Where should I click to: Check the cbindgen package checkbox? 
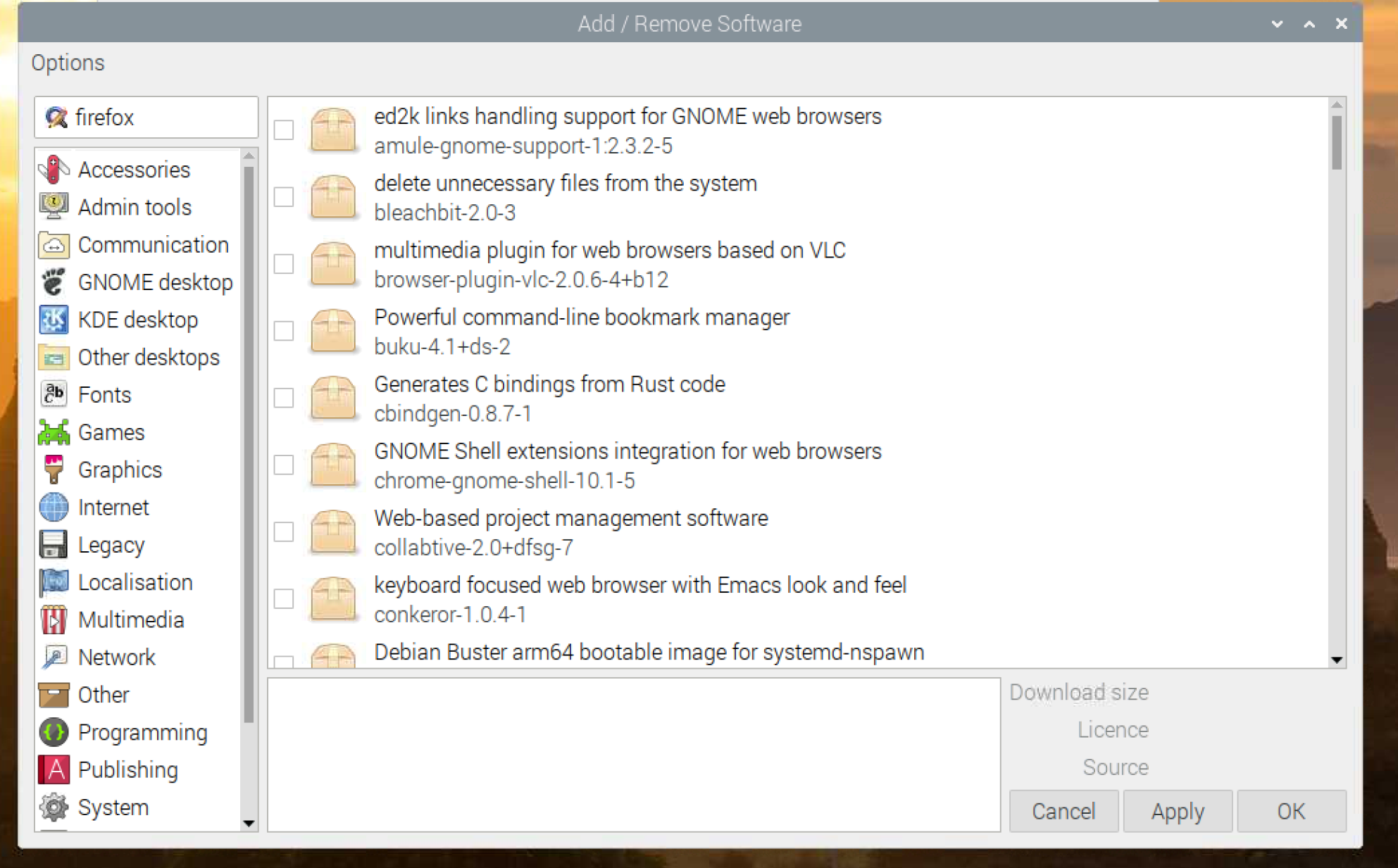(x=284, y=398)
